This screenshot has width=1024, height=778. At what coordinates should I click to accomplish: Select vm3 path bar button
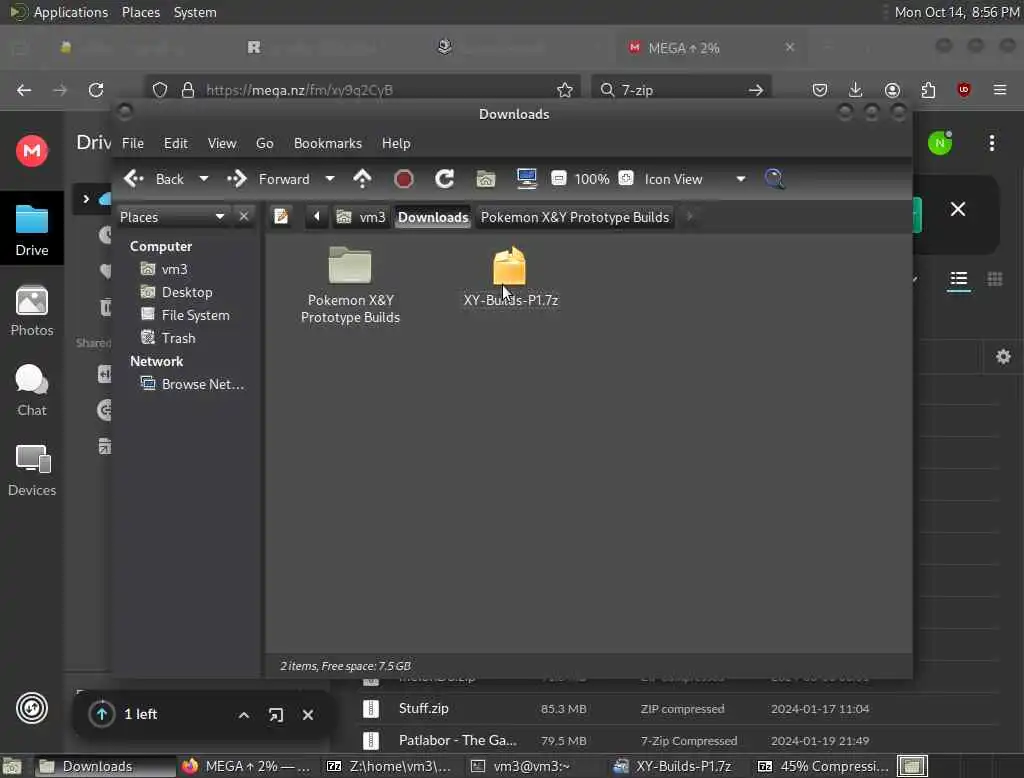point(361,217)
